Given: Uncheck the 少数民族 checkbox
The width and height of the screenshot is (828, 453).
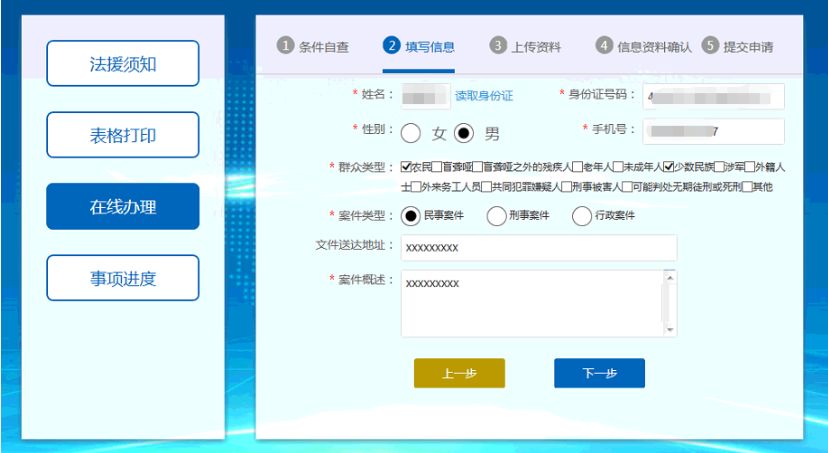Looking at the screenshot, I should tap(669, 167).
